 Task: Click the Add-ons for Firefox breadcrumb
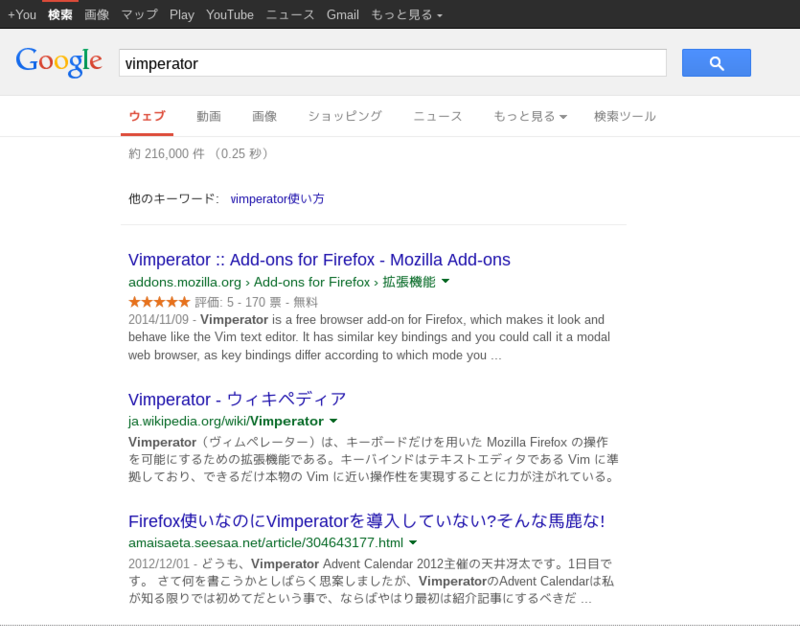click(x=312, y=282)
